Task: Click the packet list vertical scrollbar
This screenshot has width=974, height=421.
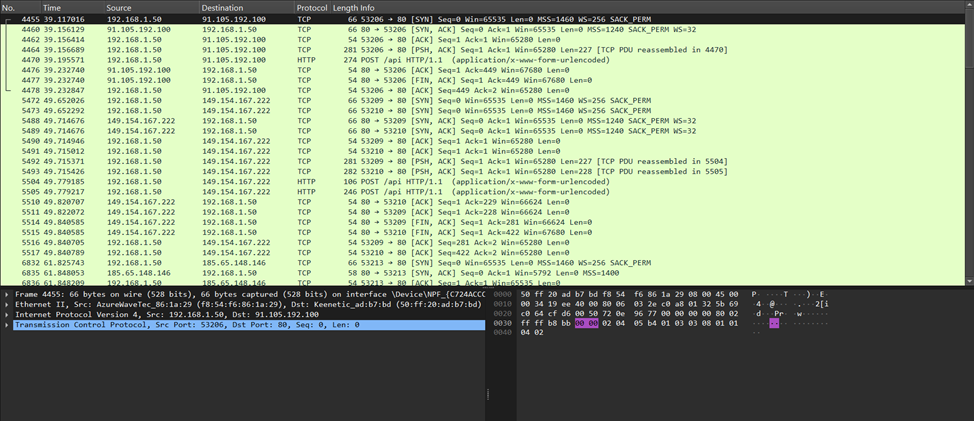Action: (968, 150)
